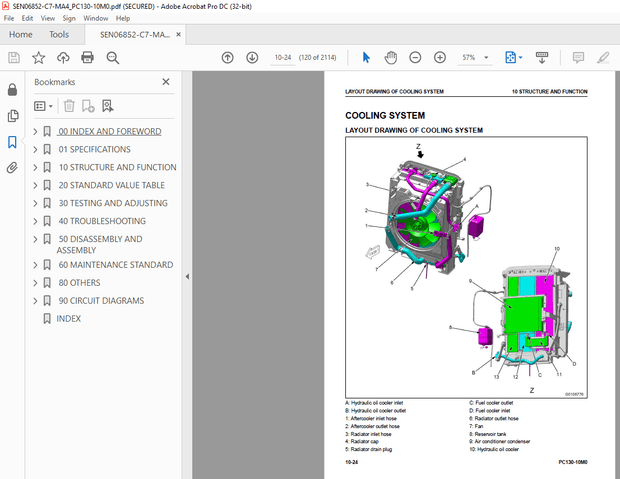The image size is (620, 479).
Task: Print the document with printer icon
Action: tap(87, 58)
